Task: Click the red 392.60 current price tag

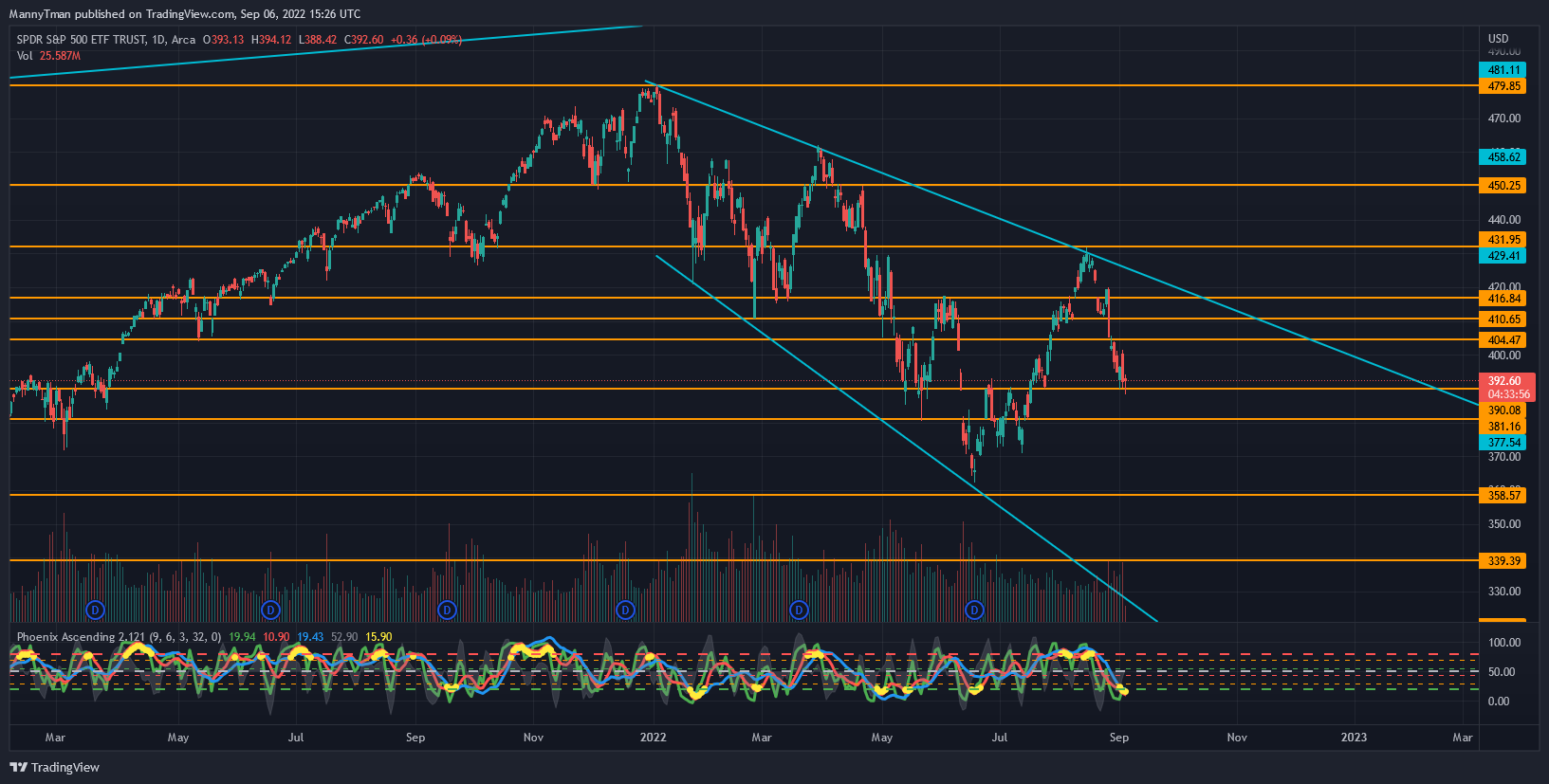Action: click(x=1507, y=381)
